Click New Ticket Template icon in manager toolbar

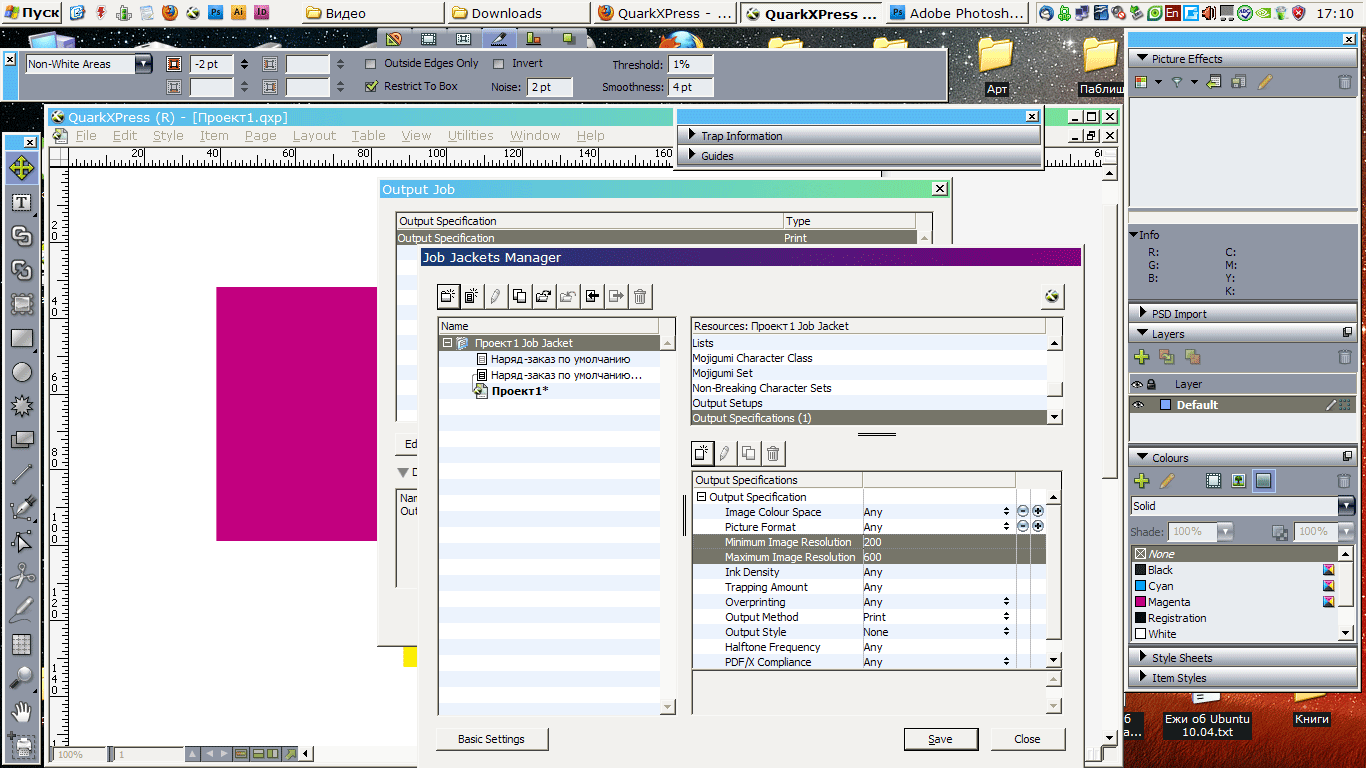point(472,296)
